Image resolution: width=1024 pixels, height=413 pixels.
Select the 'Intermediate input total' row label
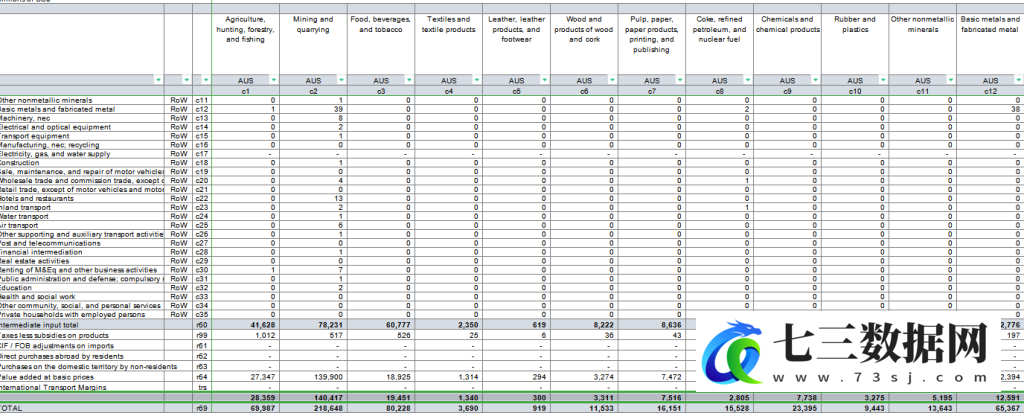[x=39, y=325]
